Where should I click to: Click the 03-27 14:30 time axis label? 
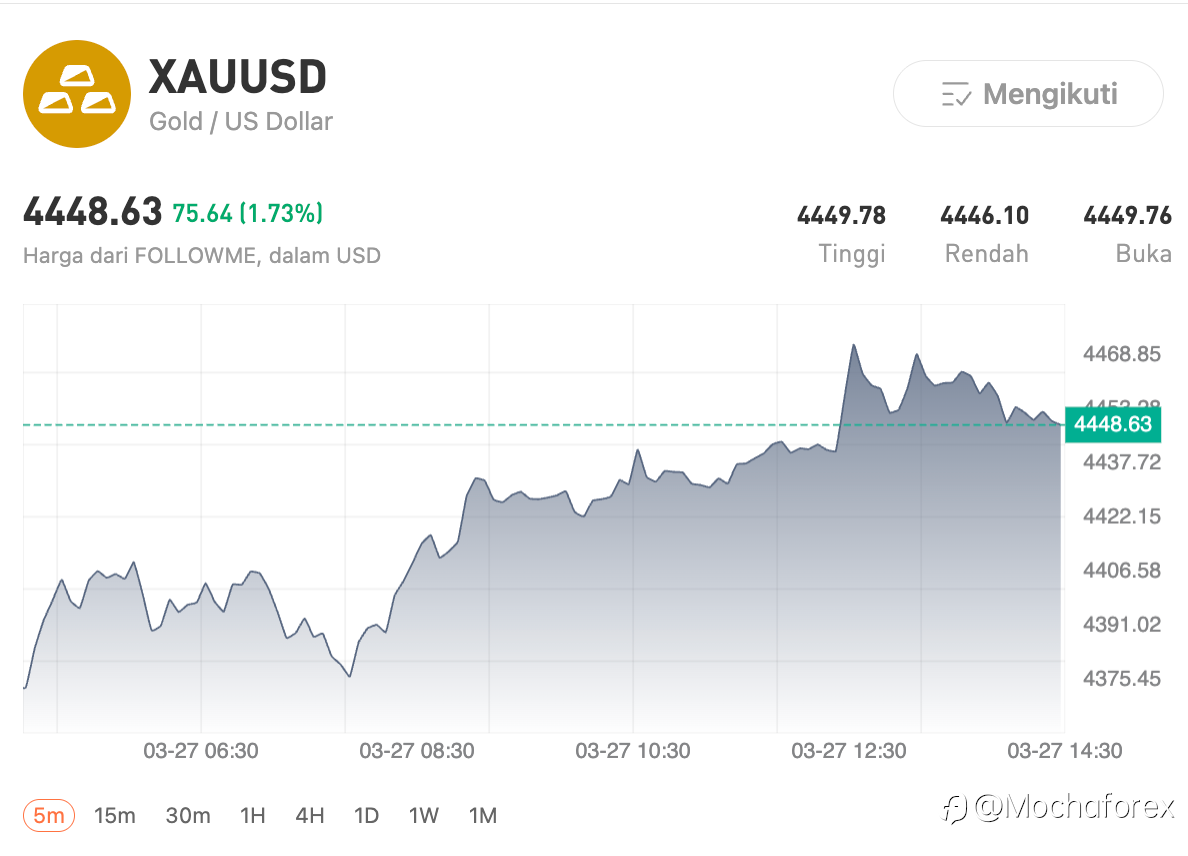(1064, 751)
